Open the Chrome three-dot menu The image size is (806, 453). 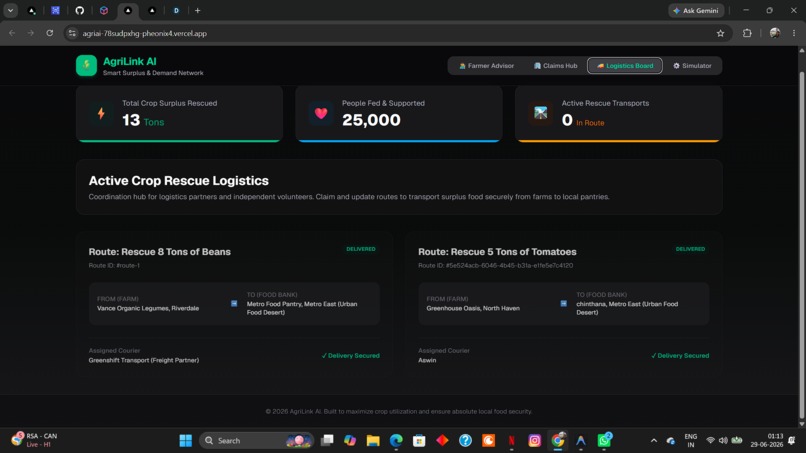coord(794,33)
